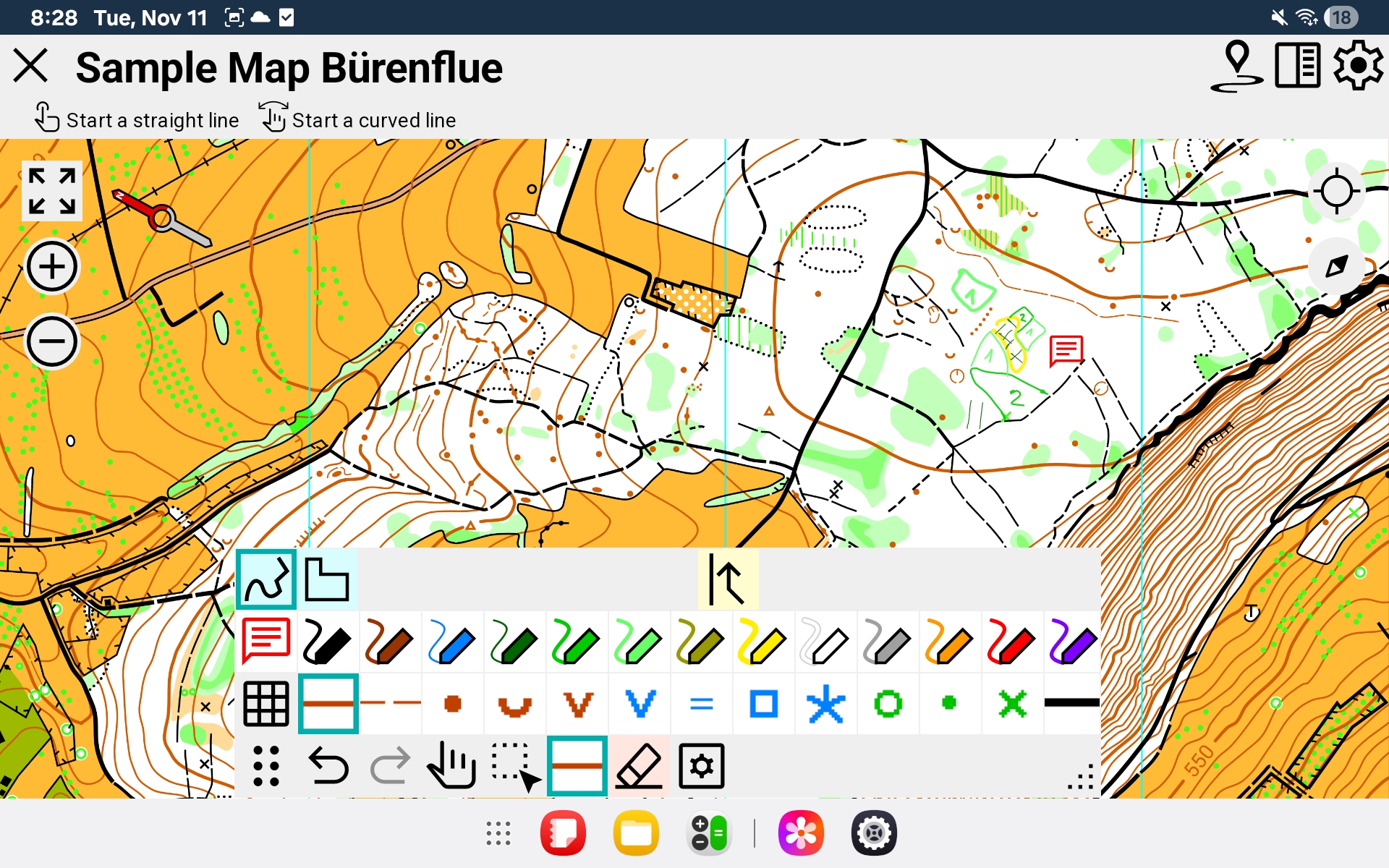Select the freehand line drawing mode
The width and height of the screenshot is (1389, 868).
pyautogui.click(x=266, y=579)
